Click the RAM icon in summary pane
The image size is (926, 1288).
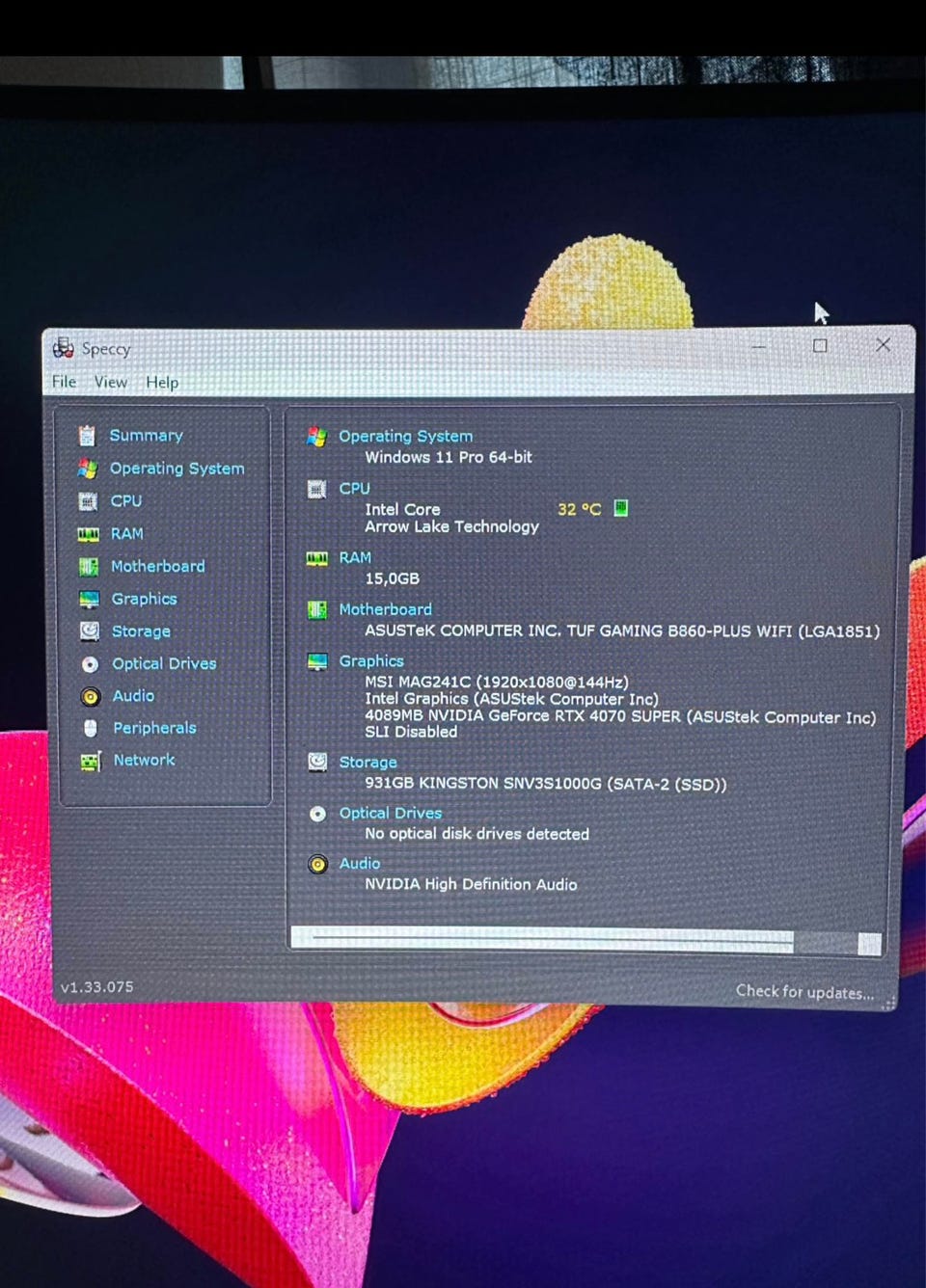click(317, 558)
